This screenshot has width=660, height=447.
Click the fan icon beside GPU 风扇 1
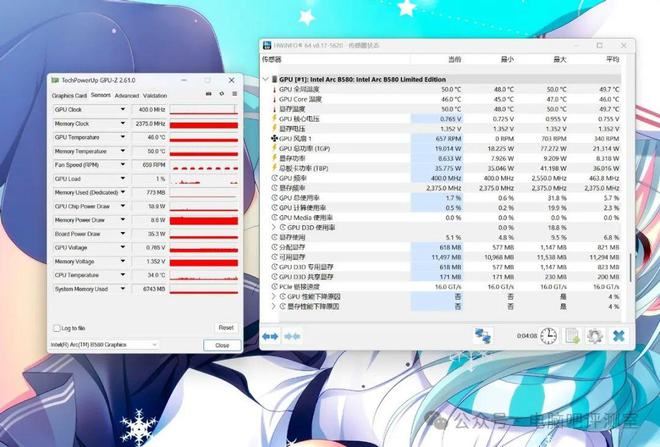[274, 138]
